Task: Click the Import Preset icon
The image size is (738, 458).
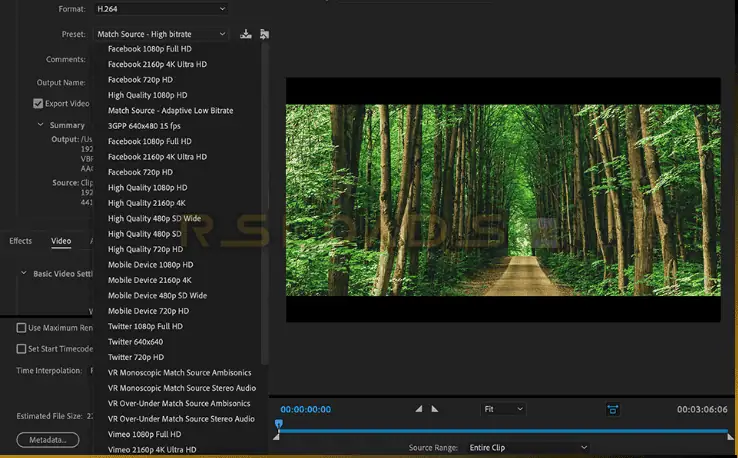Action: (265, 34)
